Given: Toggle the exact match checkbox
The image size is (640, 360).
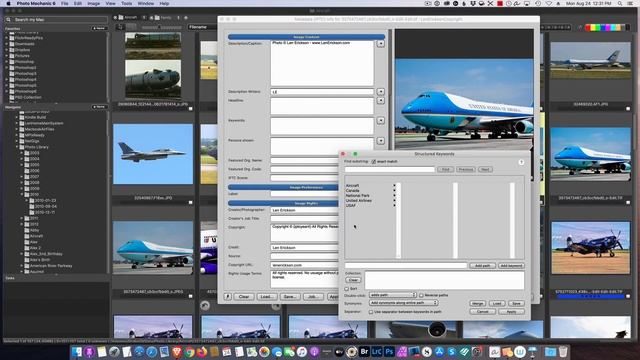Looking at the screenshot, I should (373, 162).
